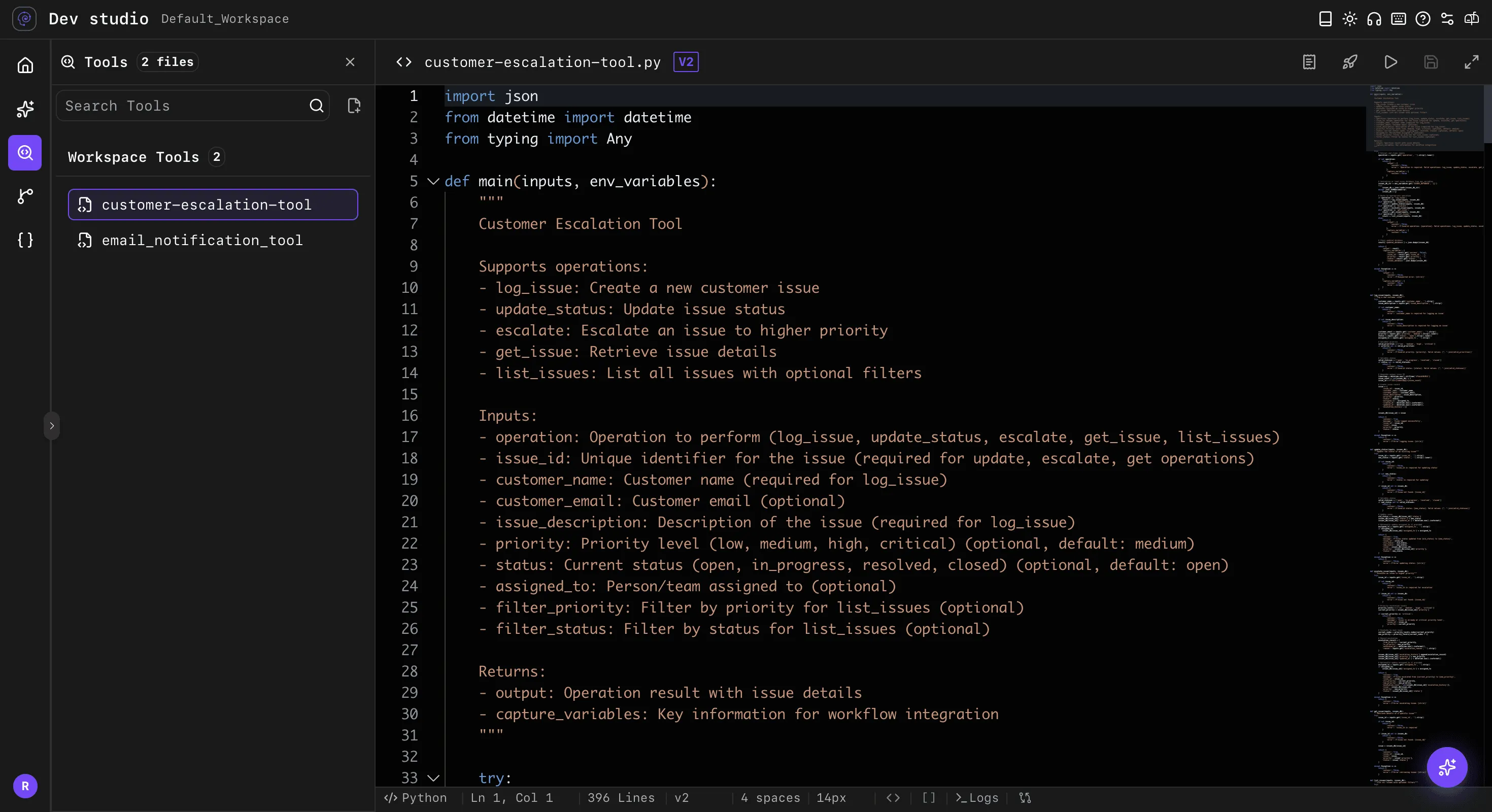Click line number 17 in gutter
Image resolution: width=1492 pixels, height=812 pixels.
pyautogui.click(x=410, y=437)
